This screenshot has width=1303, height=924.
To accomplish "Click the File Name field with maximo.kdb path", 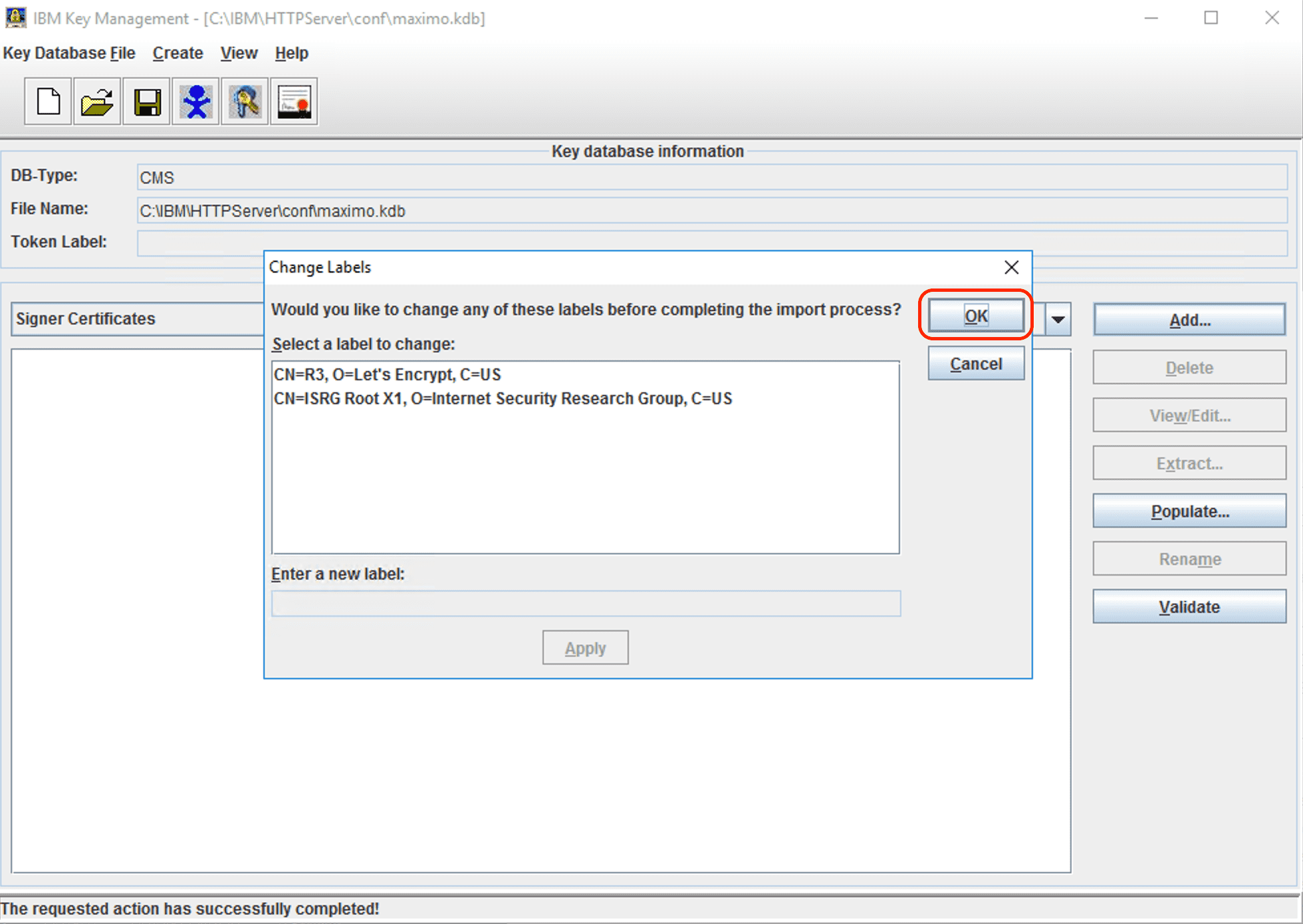I will click(712, 211).
